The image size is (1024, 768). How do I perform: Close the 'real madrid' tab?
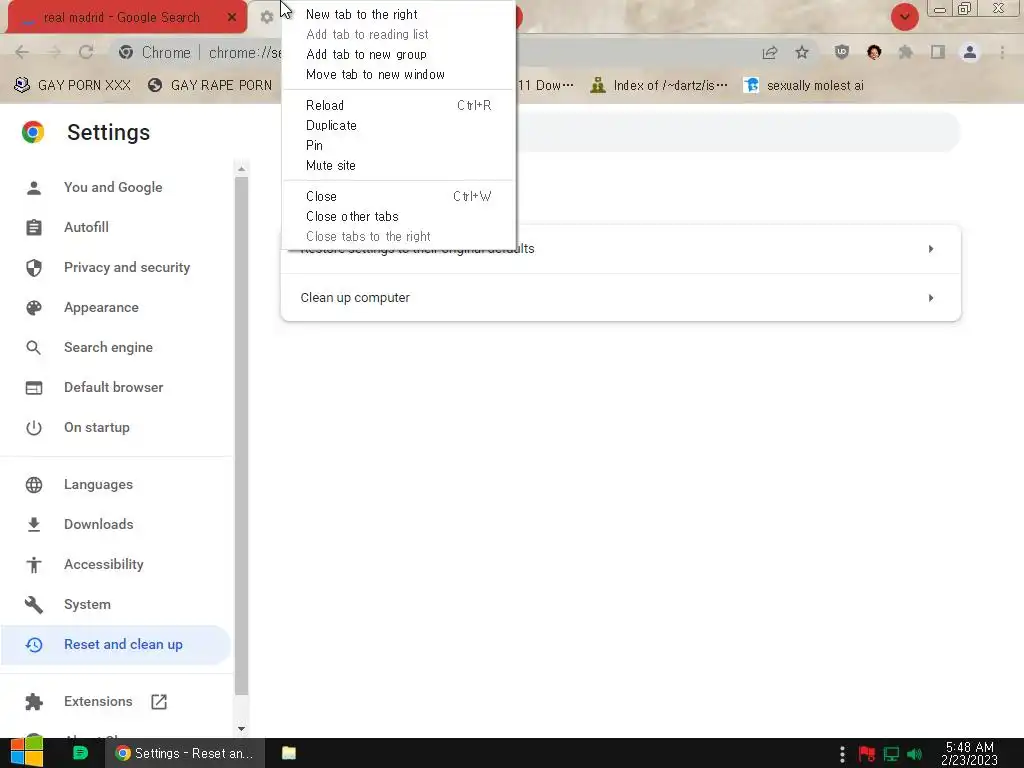232,18
